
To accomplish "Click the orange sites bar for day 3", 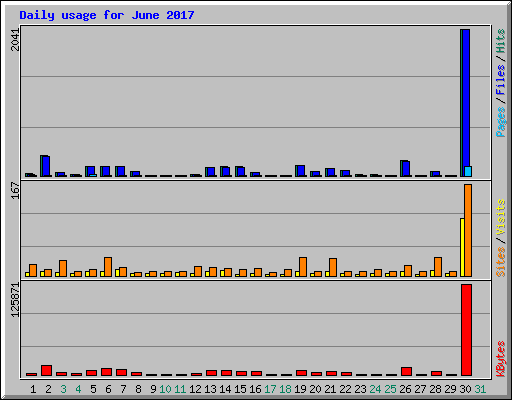I will pyautogui.click(x=63, y=268).
